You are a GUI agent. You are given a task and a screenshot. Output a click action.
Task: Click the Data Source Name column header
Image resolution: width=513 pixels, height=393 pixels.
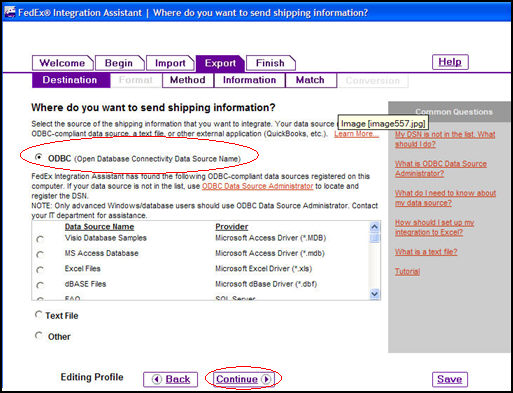99,227
